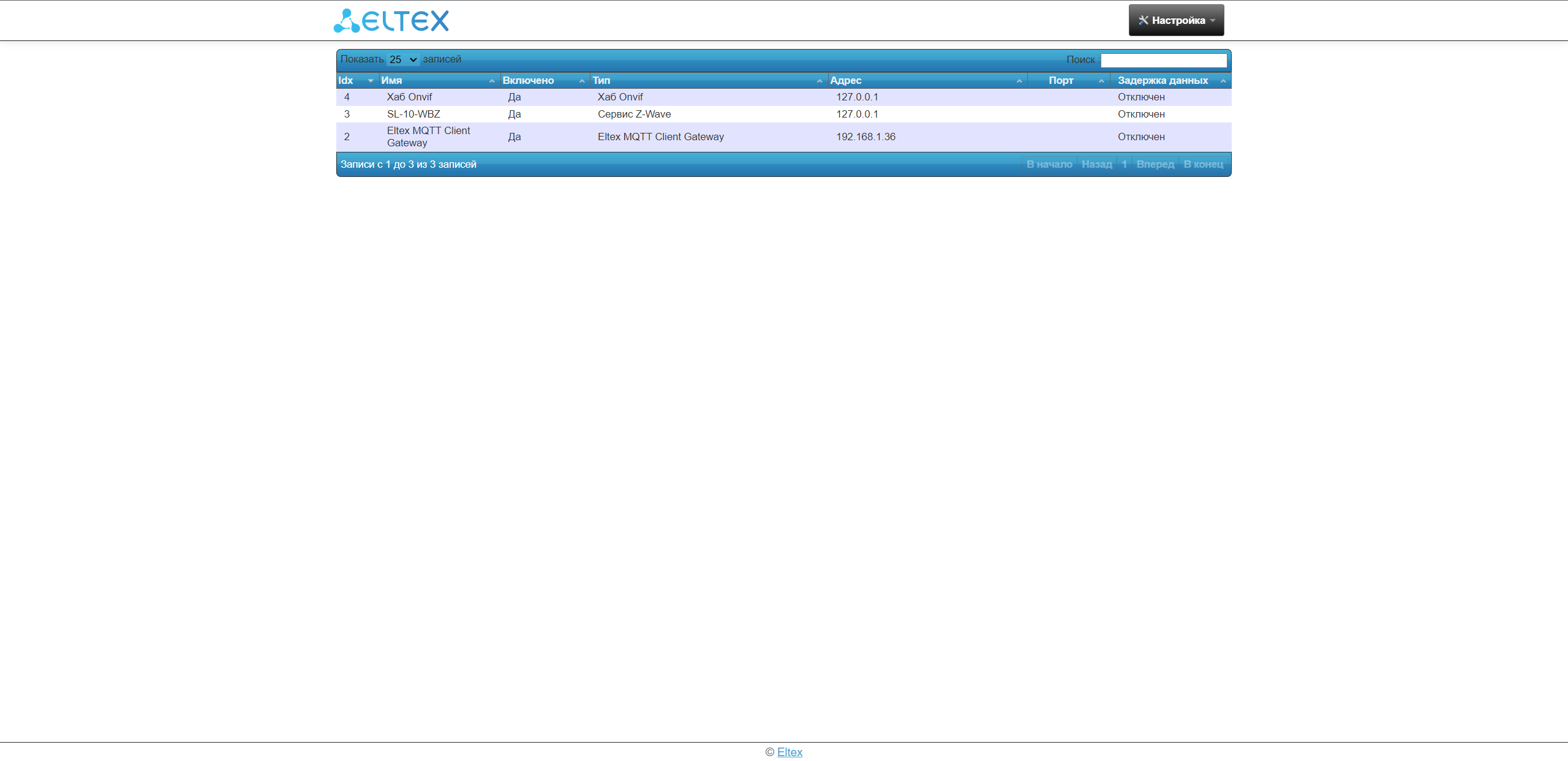
Task: Click sort arrow on Имя column
Action: pos(492,81)
